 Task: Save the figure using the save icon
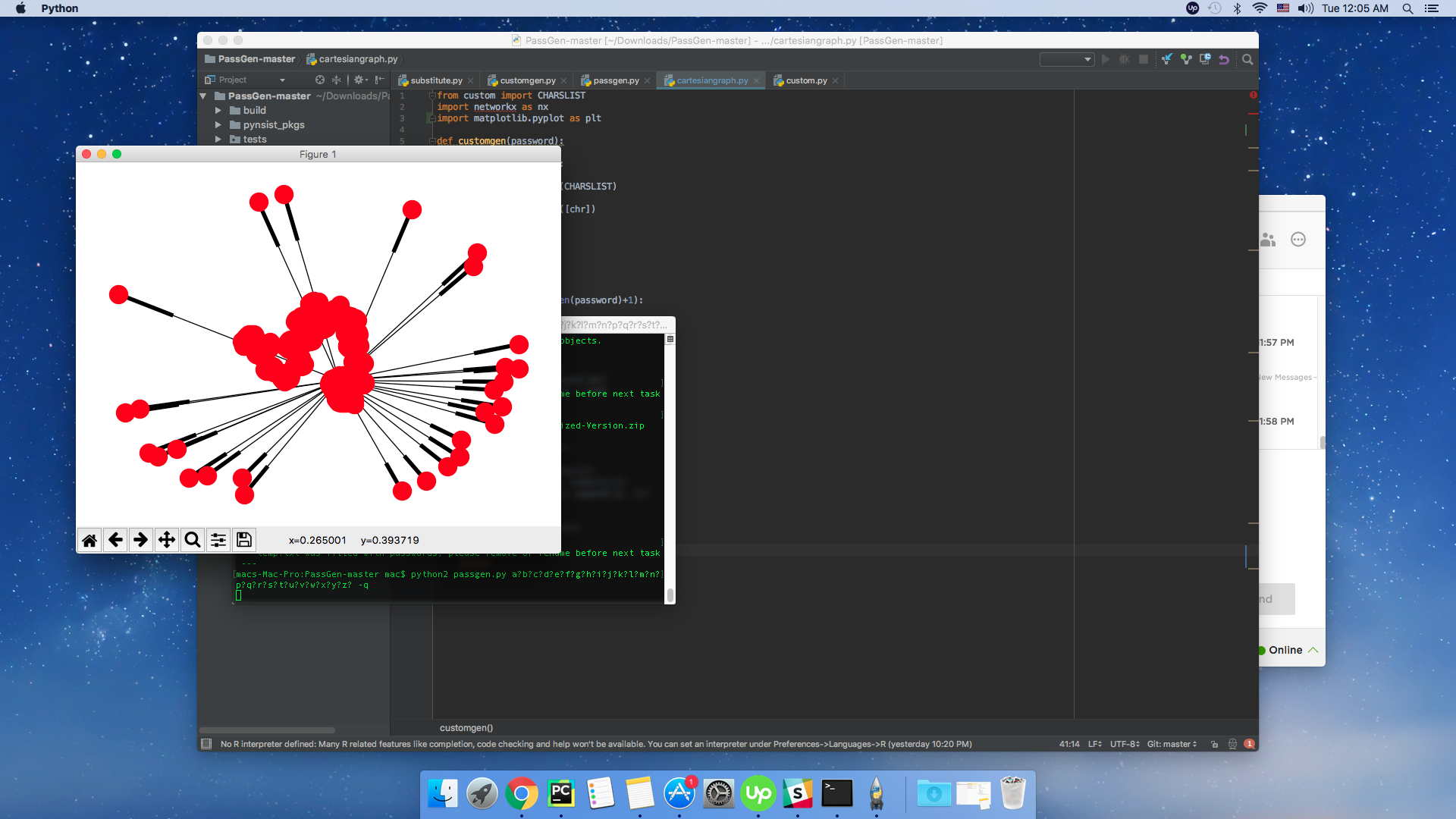tap(243, 539)
